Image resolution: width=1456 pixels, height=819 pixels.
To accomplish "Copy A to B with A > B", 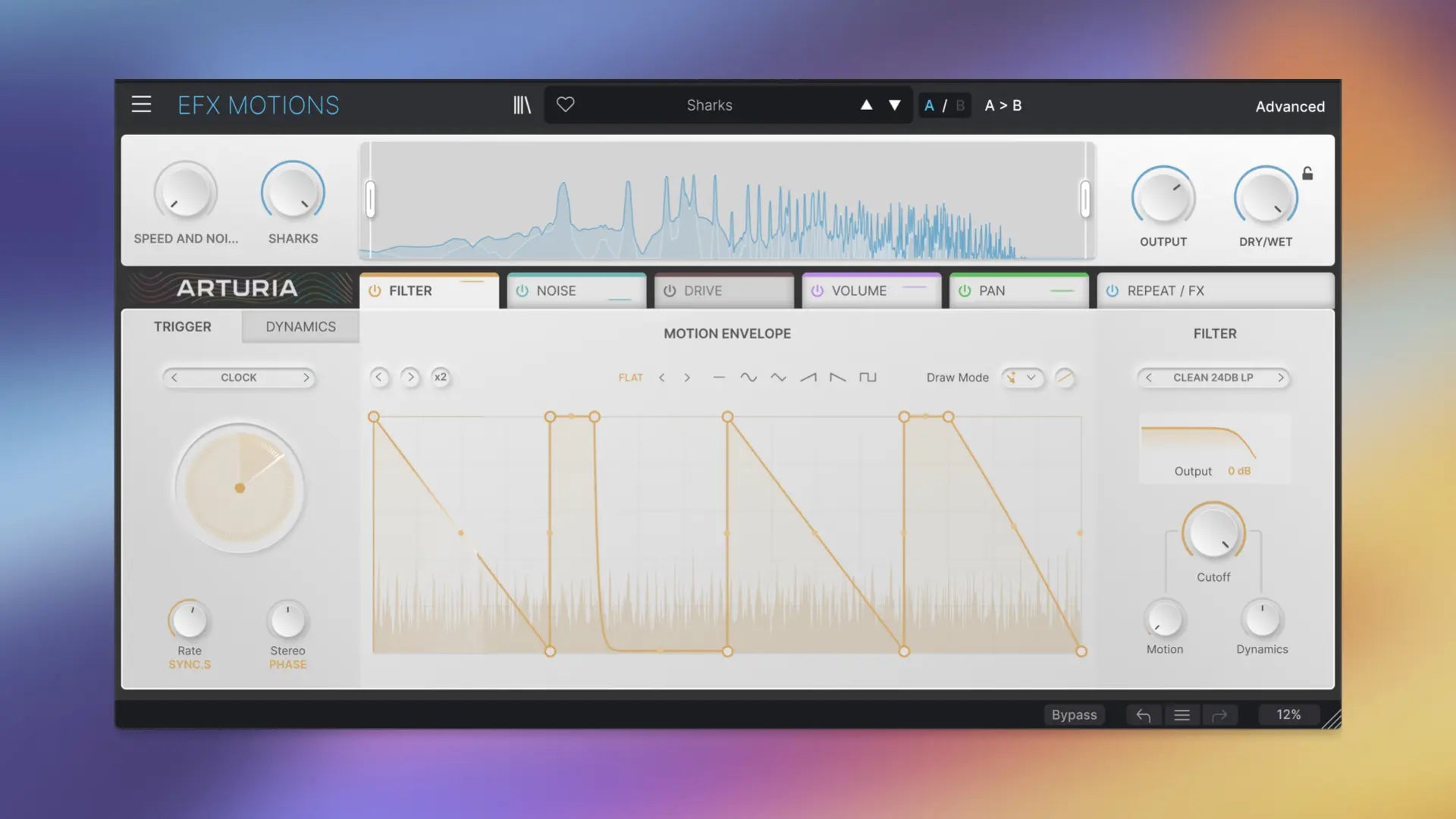I will 1003,105.
